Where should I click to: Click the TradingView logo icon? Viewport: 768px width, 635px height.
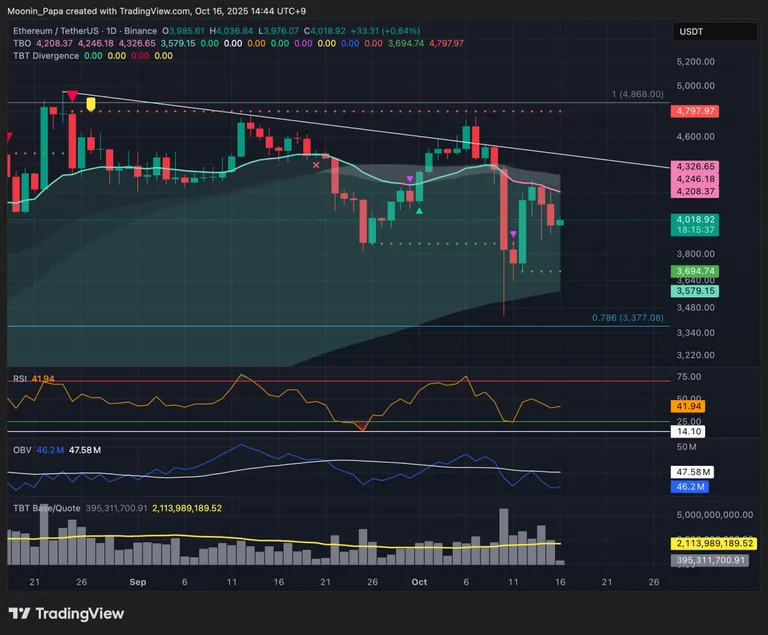(x=21, y=613)
